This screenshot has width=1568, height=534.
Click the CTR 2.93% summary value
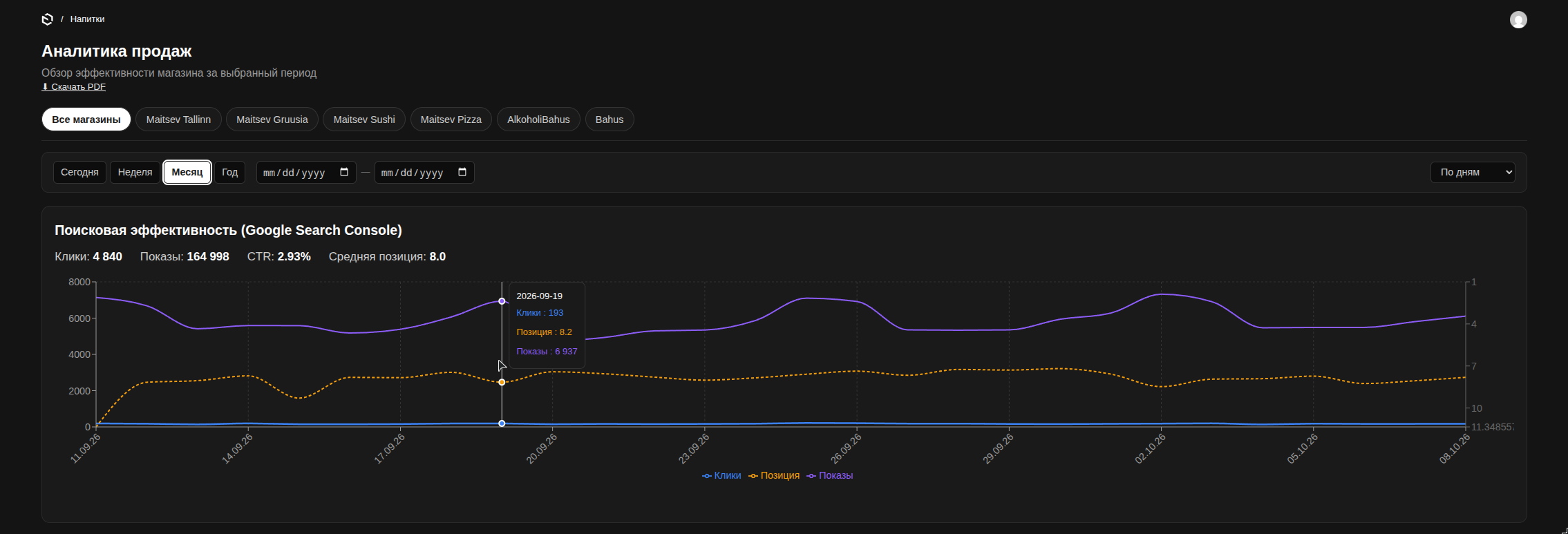pyautogui.click(x=279, y=257)
